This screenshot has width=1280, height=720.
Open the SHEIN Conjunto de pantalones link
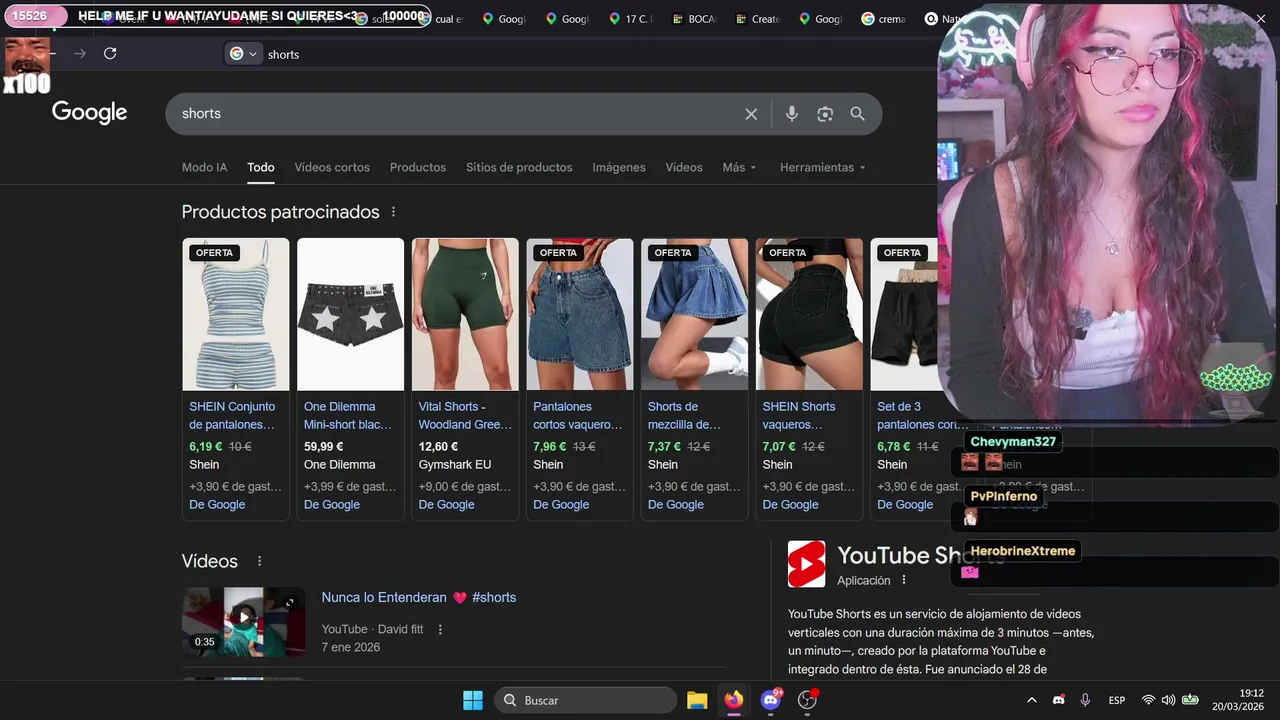coord(232,415)
